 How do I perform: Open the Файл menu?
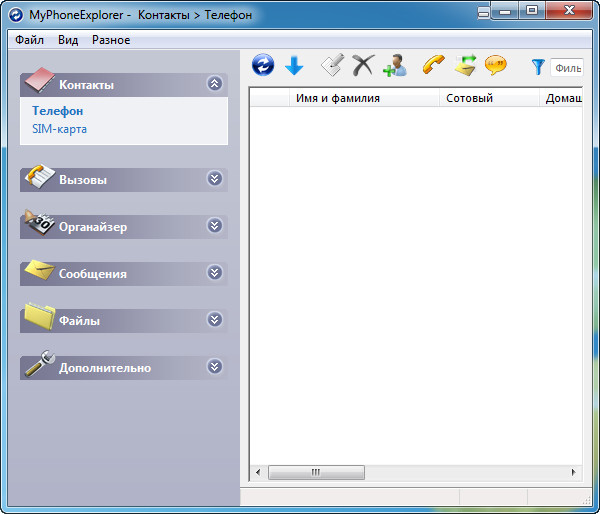(29, 40)
